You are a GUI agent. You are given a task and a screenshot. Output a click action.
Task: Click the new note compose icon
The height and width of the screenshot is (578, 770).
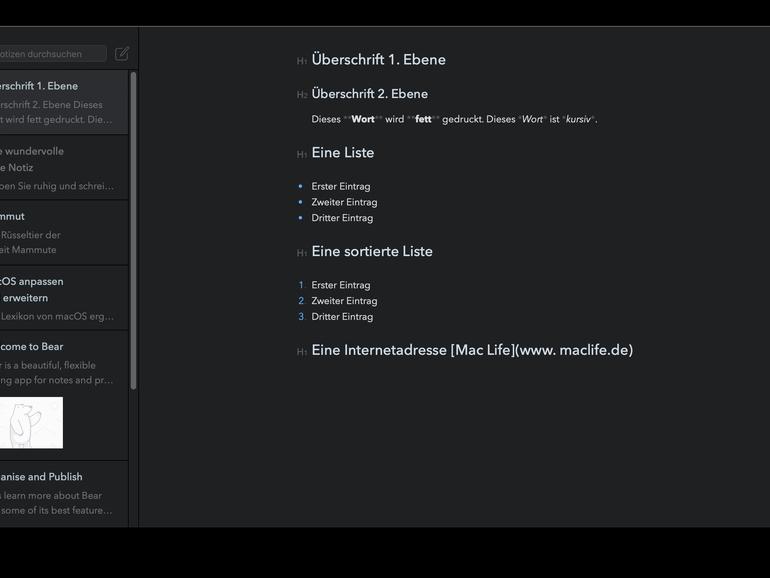tap(122, 54)
